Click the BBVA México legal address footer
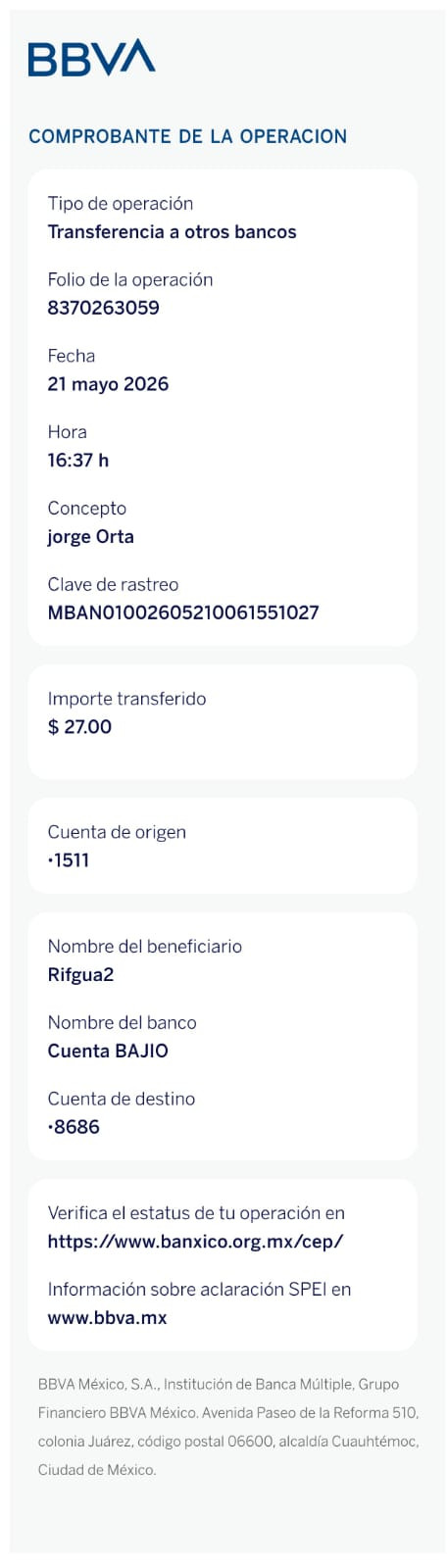This screenshot has height=1568, width=447. pos(227,1427)
